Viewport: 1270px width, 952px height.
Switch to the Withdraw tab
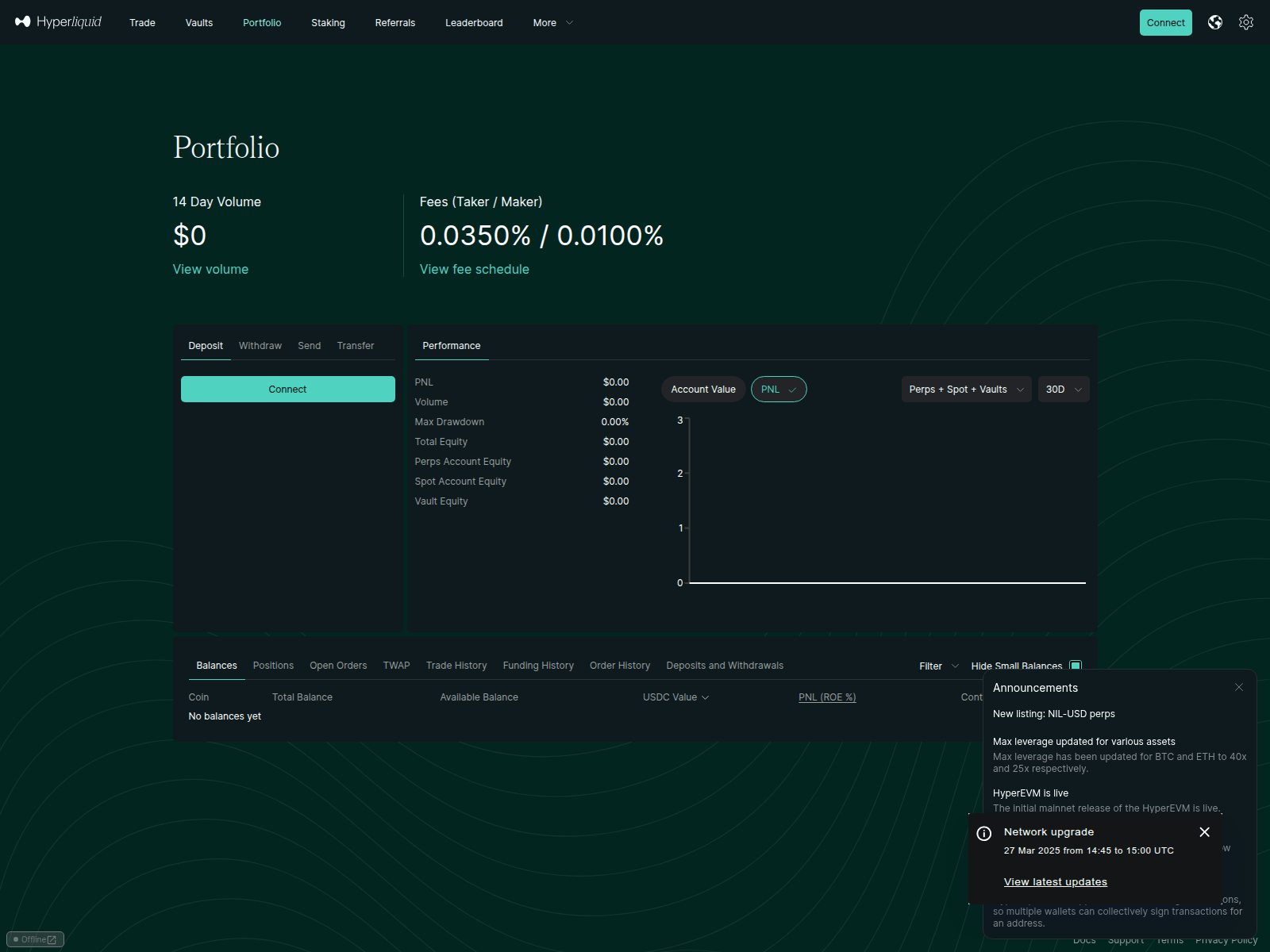pyautogui.click(x=260, y=346)
